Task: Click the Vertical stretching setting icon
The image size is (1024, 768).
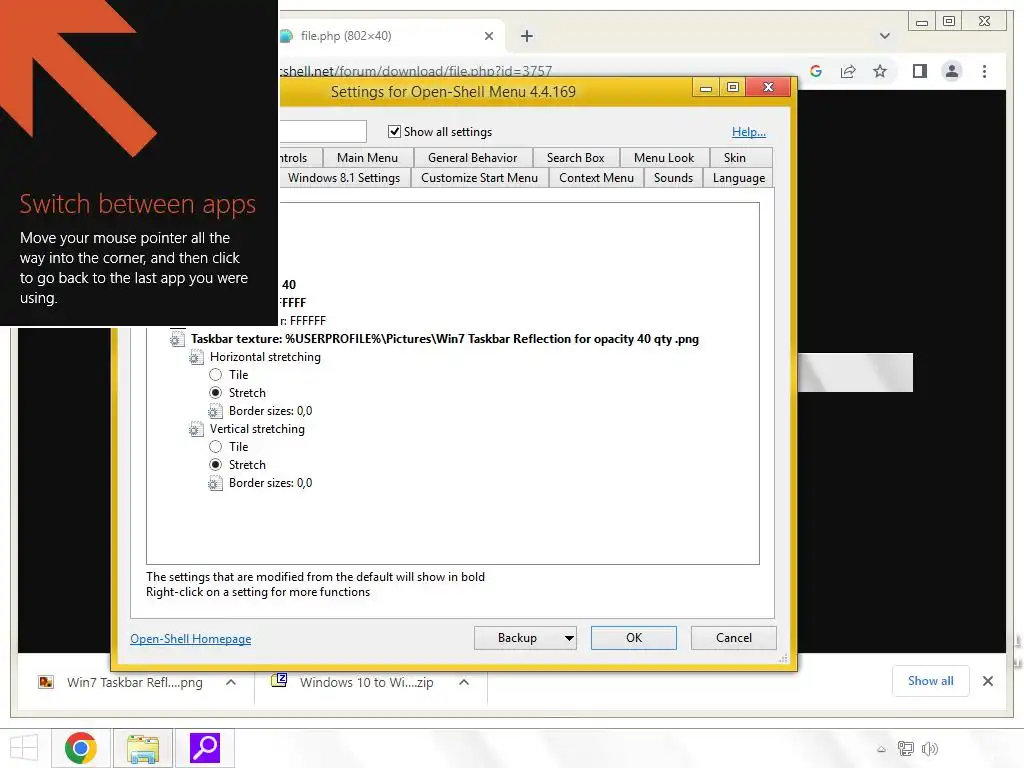Action: tap(195, 429)
